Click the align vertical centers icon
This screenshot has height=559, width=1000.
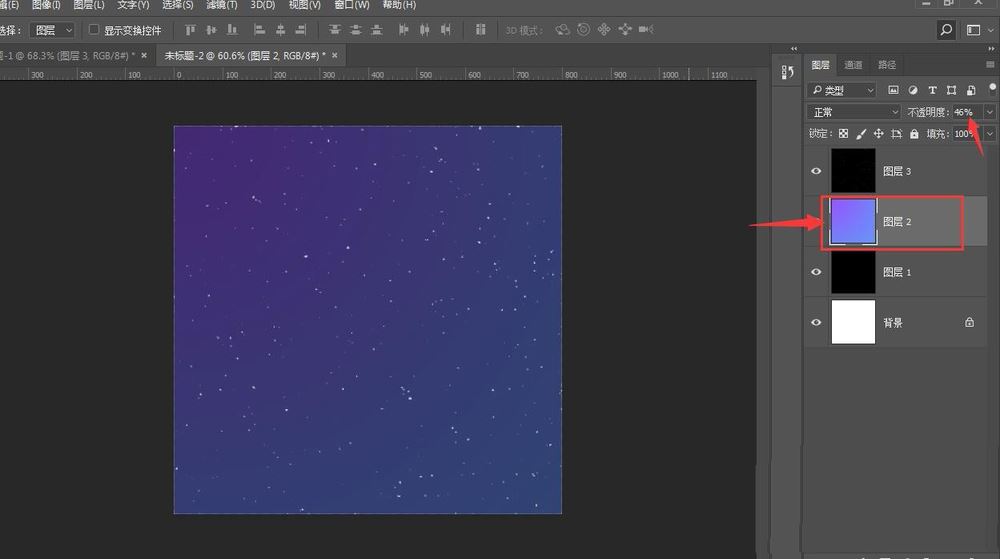(211, 30)
